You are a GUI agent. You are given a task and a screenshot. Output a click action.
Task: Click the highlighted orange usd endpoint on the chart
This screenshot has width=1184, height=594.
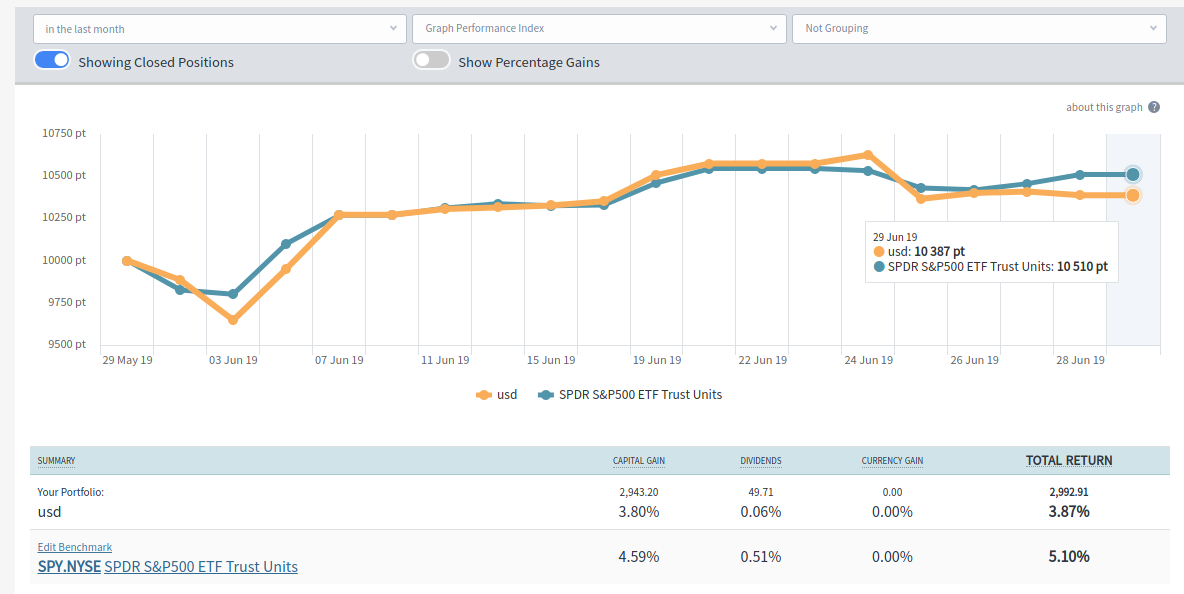coord(1132,195)
